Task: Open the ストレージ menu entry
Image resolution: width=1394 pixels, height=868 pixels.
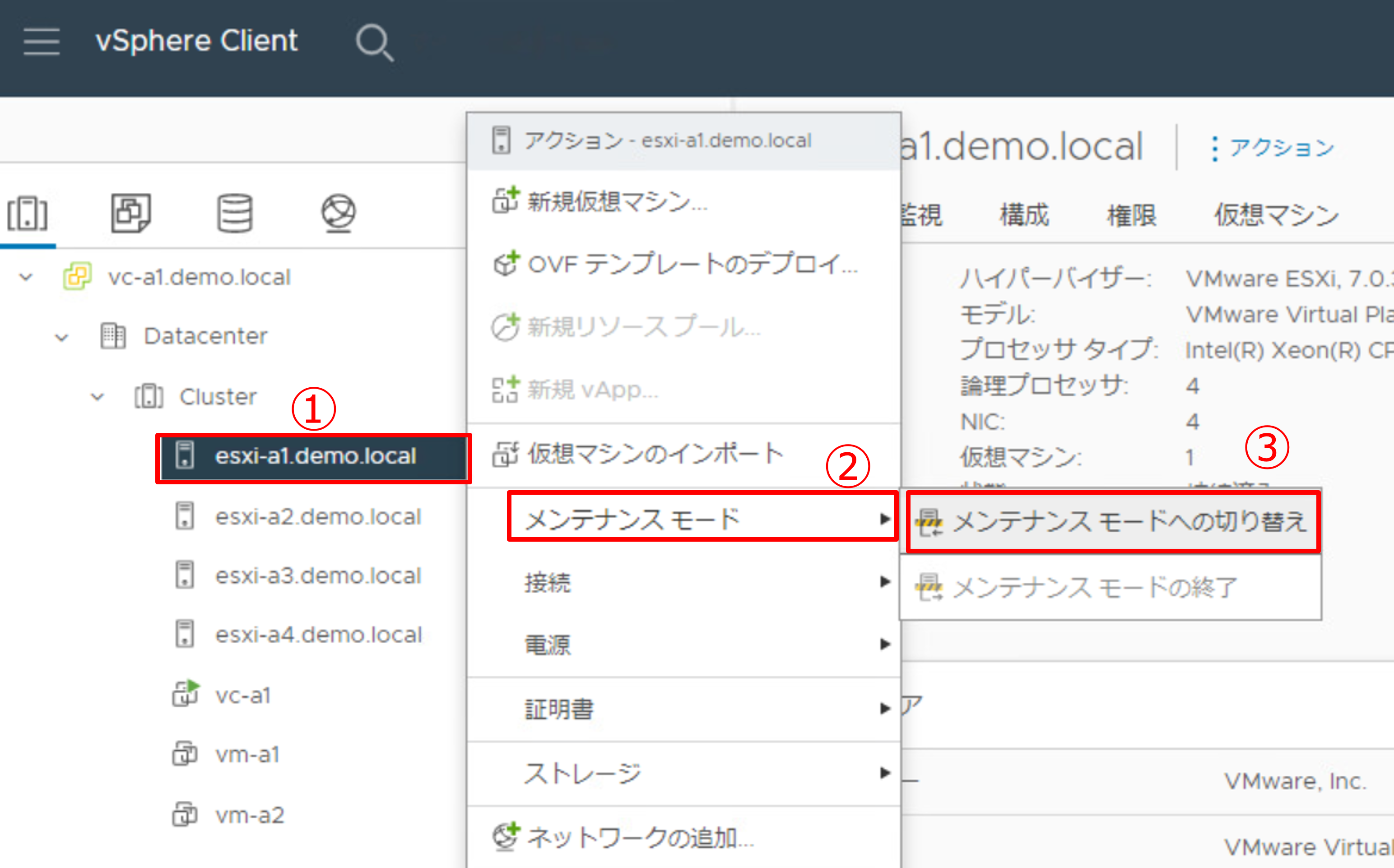Action: tap(684, 773)
